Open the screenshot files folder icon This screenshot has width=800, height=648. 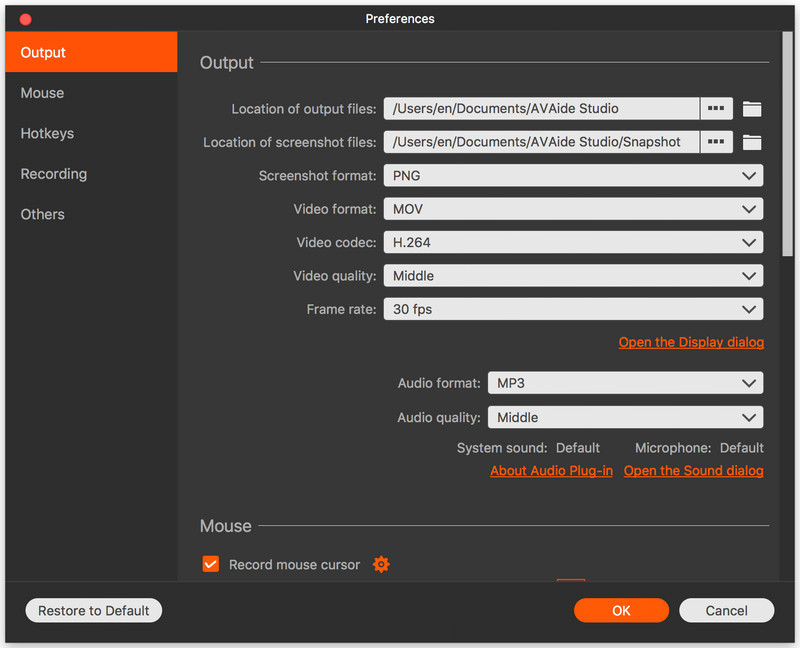[x=752, y=142]
